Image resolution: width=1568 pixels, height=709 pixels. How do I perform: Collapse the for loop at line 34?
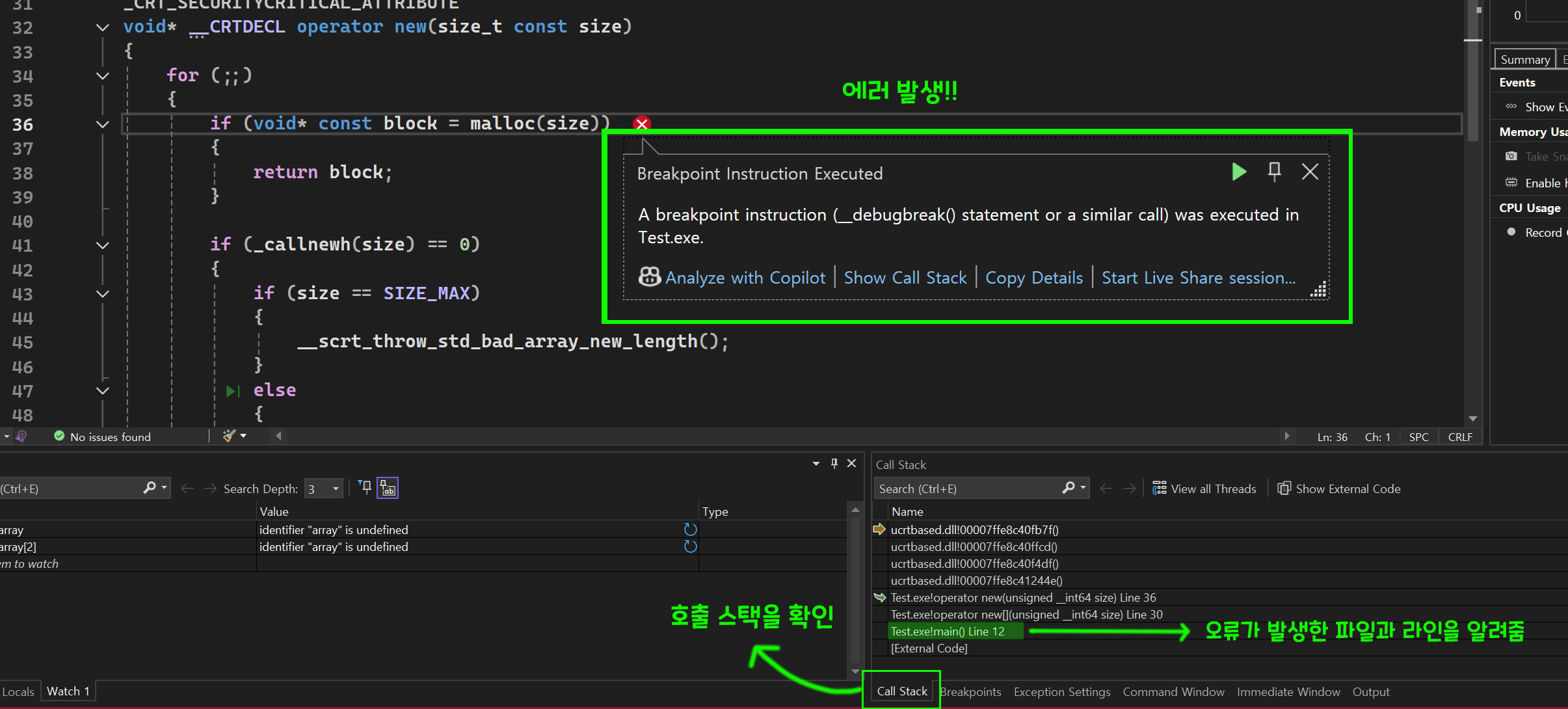click(x=102, y=75)
